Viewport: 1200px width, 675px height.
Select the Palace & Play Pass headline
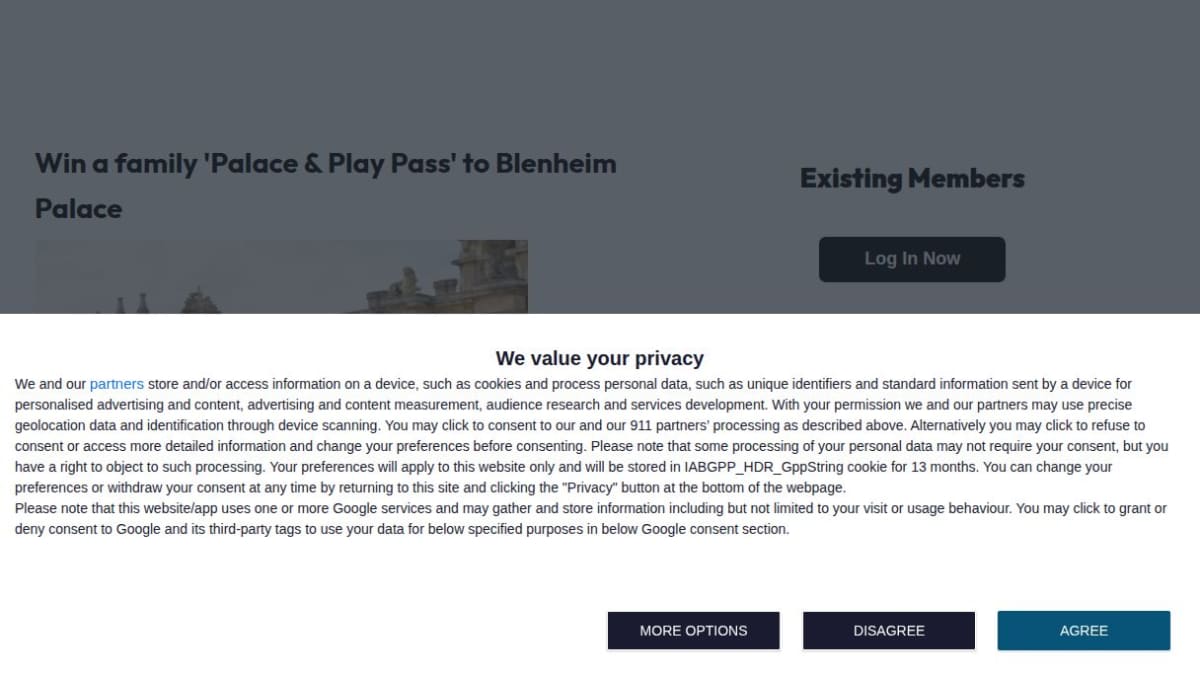[326, 185]
